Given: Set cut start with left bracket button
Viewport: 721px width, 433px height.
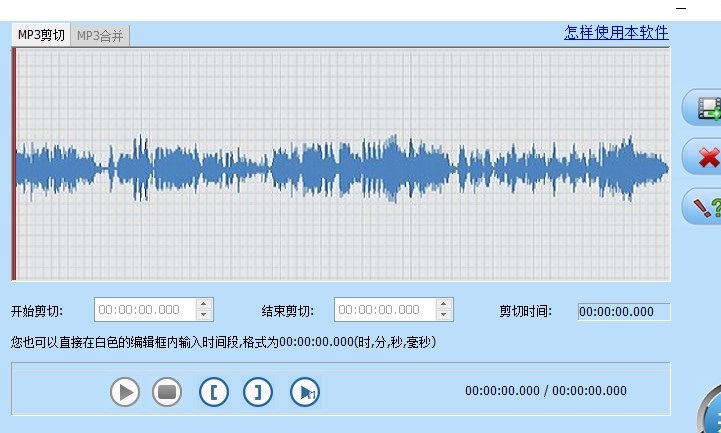Looking at the screenshot, I should [214, 392].
